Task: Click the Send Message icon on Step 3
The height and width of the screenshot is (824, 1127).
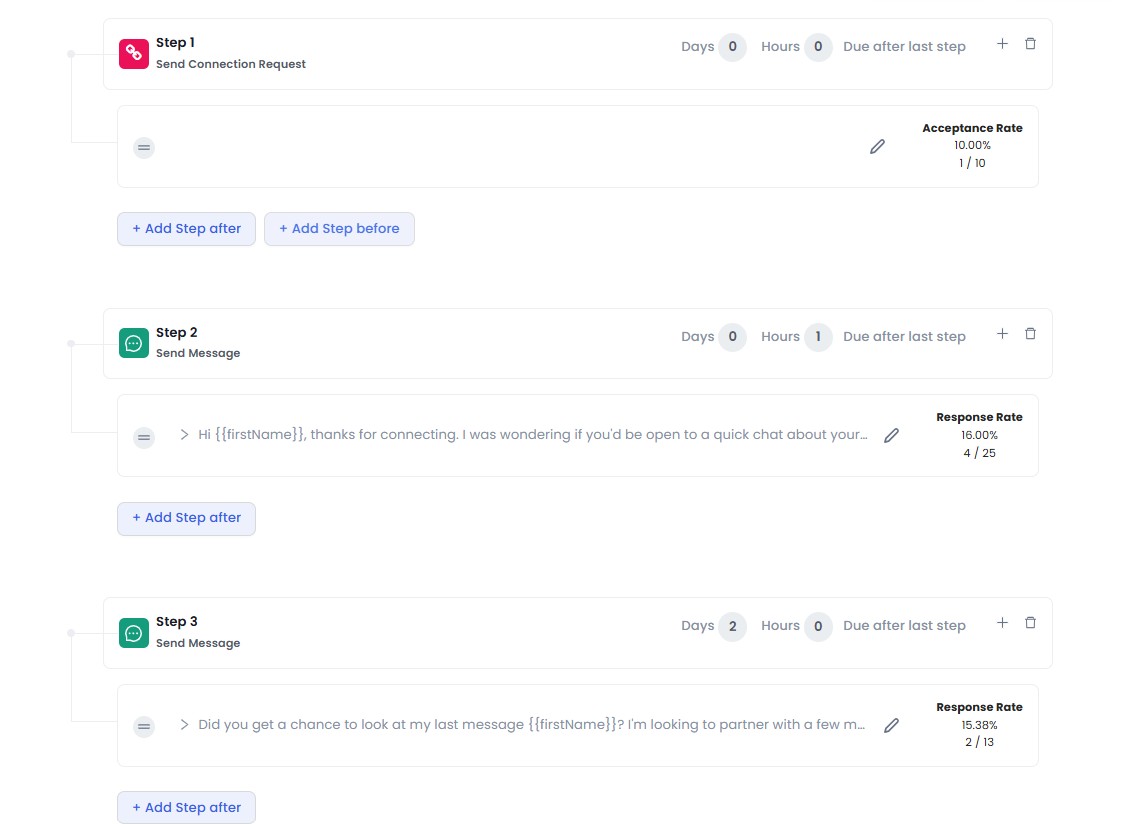Action: click(134, 632)
